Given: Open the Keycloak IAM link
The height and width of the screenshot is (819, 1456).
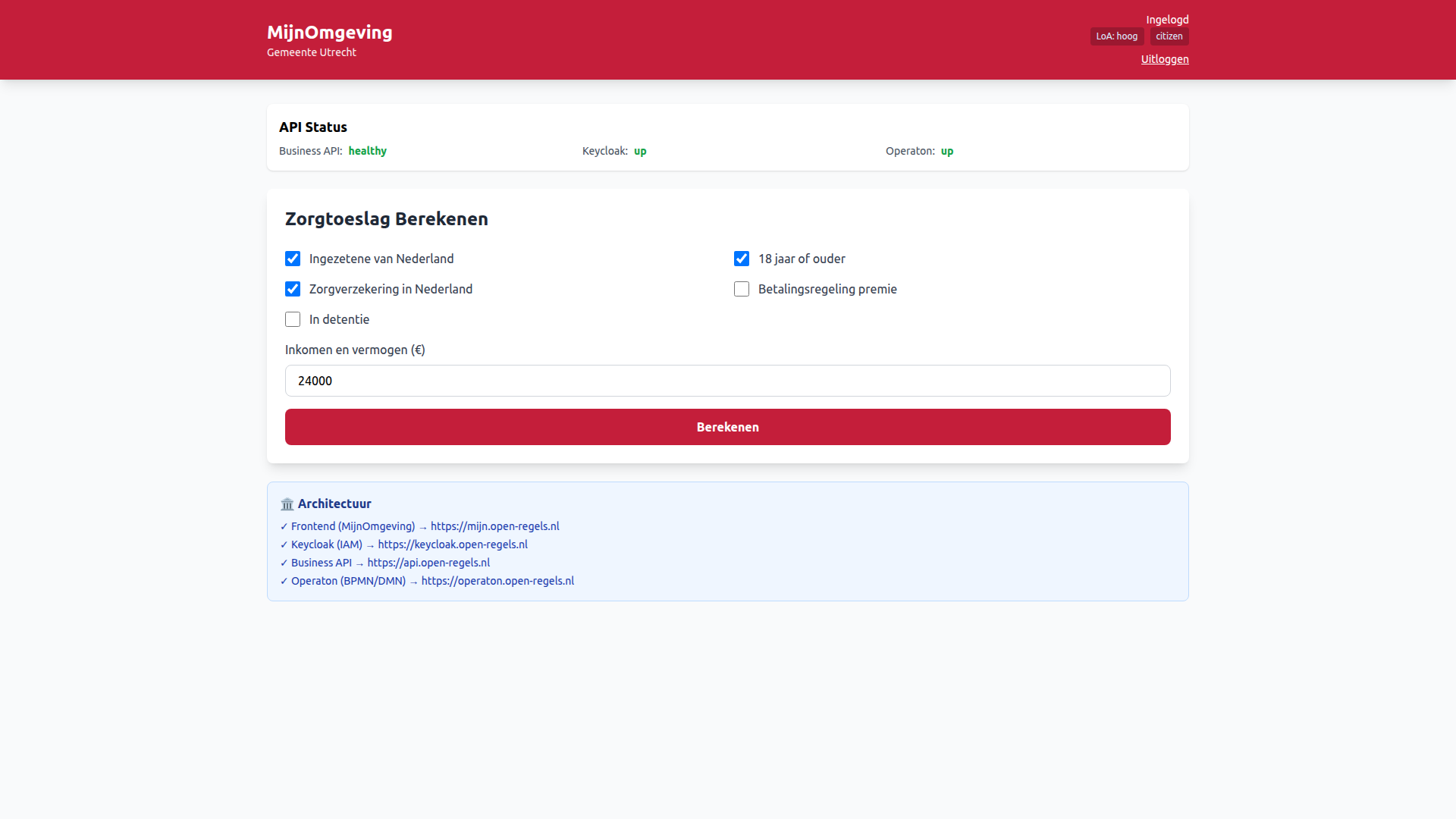Looking at the screenshot, I should point(453,544).
